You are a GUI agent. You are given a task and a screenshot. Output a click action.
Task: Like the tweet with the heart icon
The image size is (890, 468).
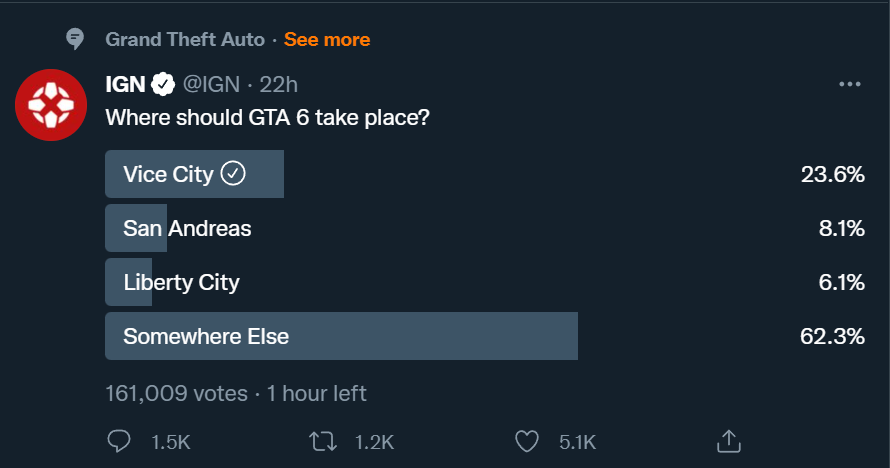pyautogui.click(x=526, y=441)
